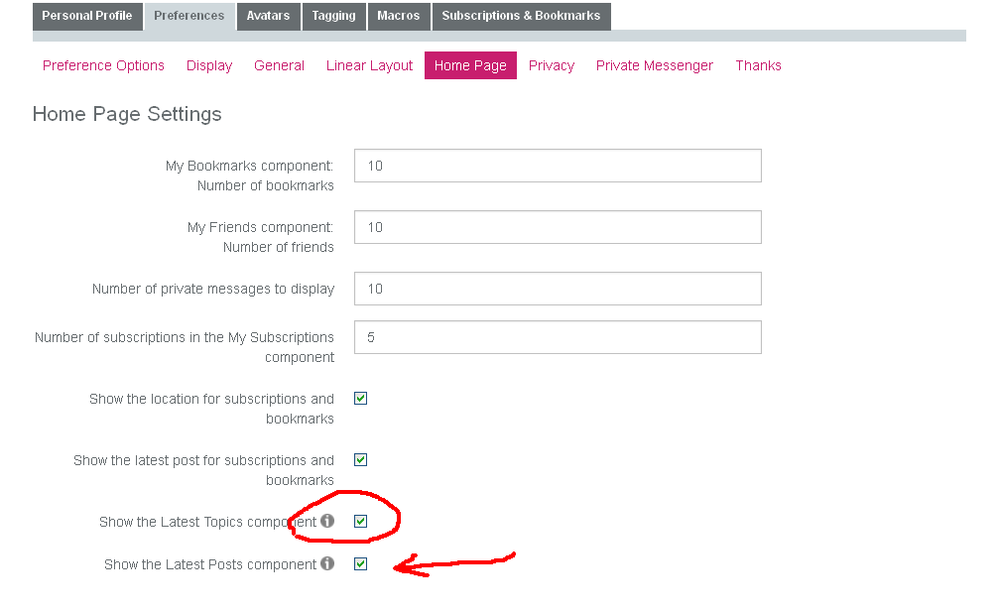Click the info icon beside Latest Topics component
The width and height of the screenshot is (999, 599).
click(328, 521)
